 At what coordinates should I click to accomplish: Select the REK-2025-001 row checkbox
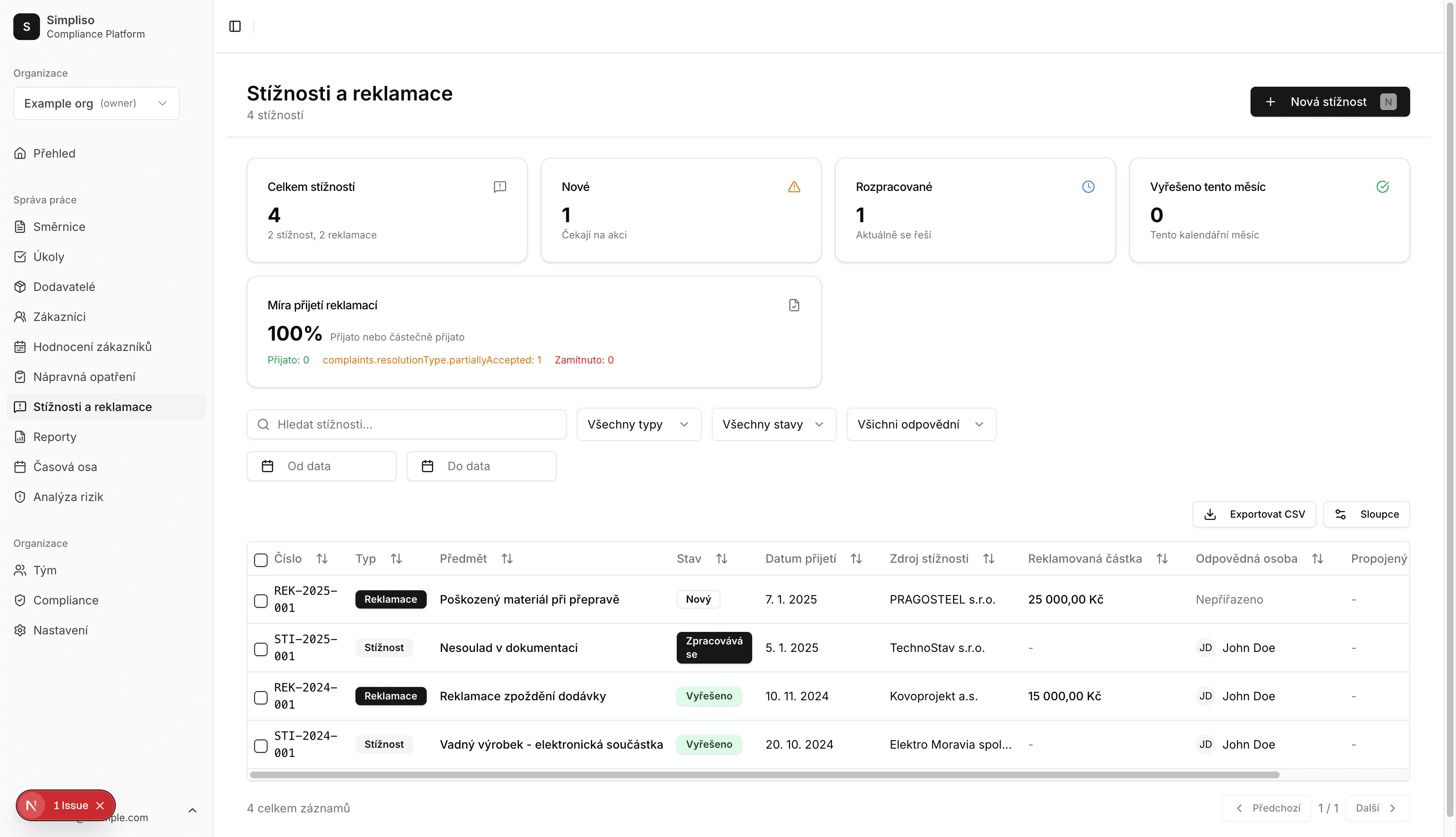(x=260, y=601)
